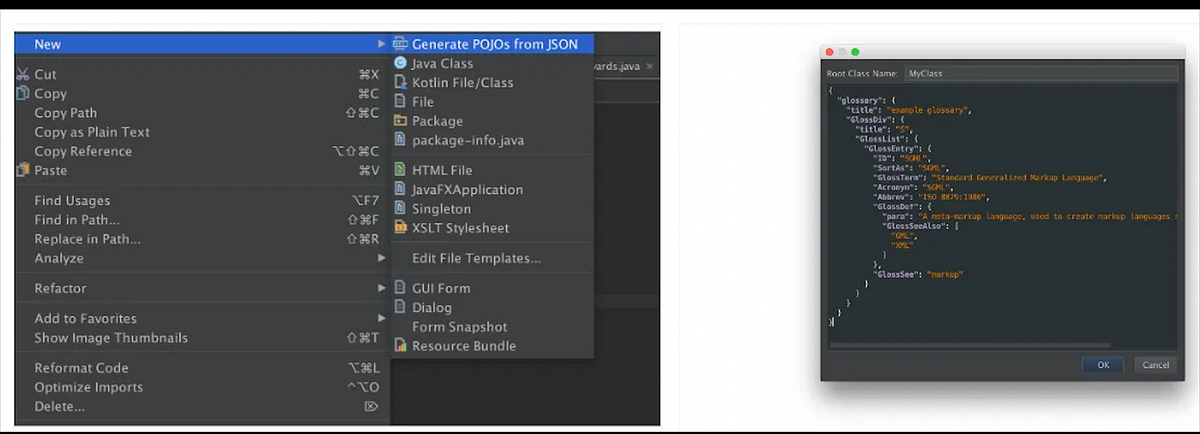The width and height of the screenshot is (1200, 434).
Task: Choose Replace in Path...
Action: pos(201,239)
